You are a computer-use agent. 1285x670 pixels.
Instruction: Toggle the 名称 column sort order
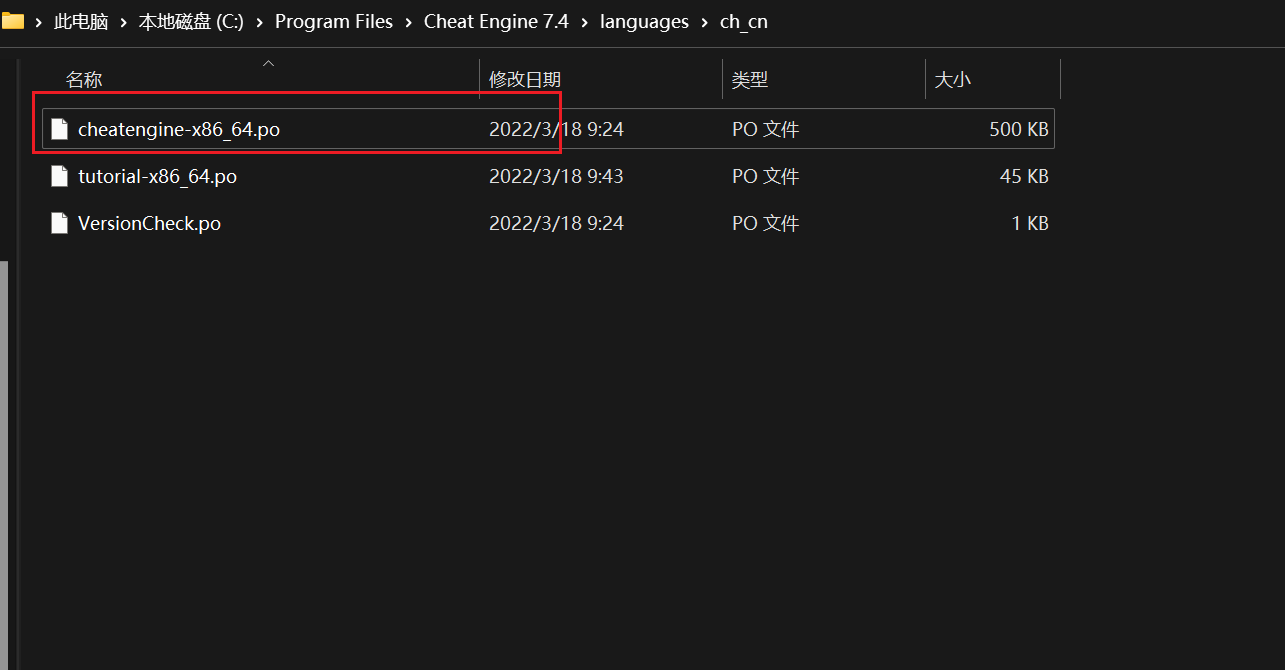[x=84, y=79]
